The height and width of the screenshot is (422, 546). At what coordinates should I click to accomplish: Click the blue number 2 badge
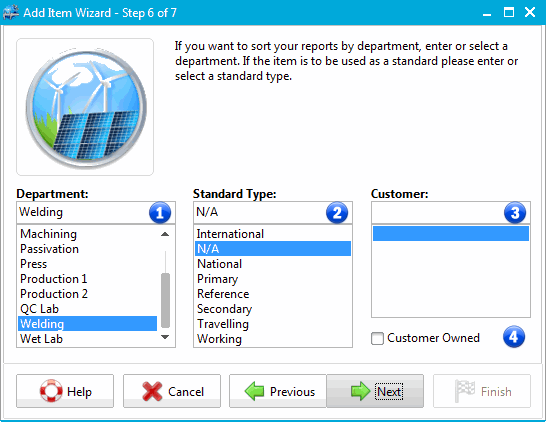pyautogui.click(x=337, y=213)
